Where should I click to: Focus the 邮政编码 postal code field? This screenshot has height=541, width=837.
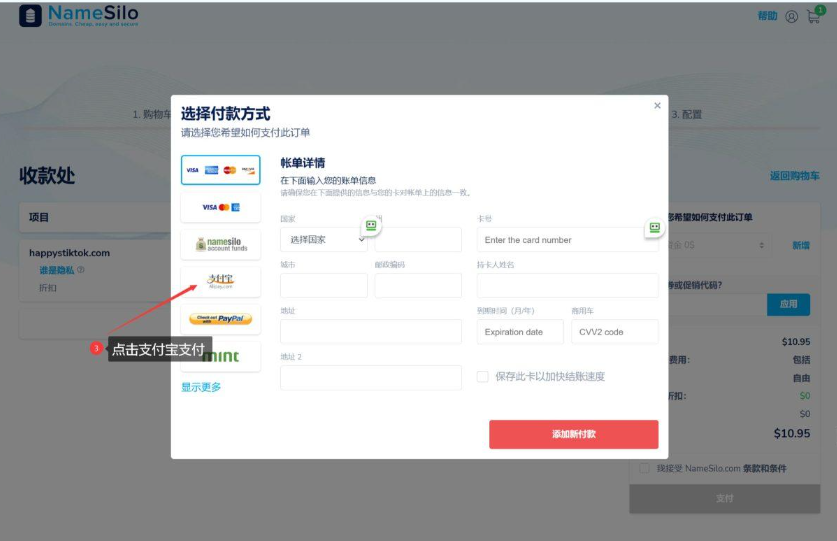tap(418, 286)
